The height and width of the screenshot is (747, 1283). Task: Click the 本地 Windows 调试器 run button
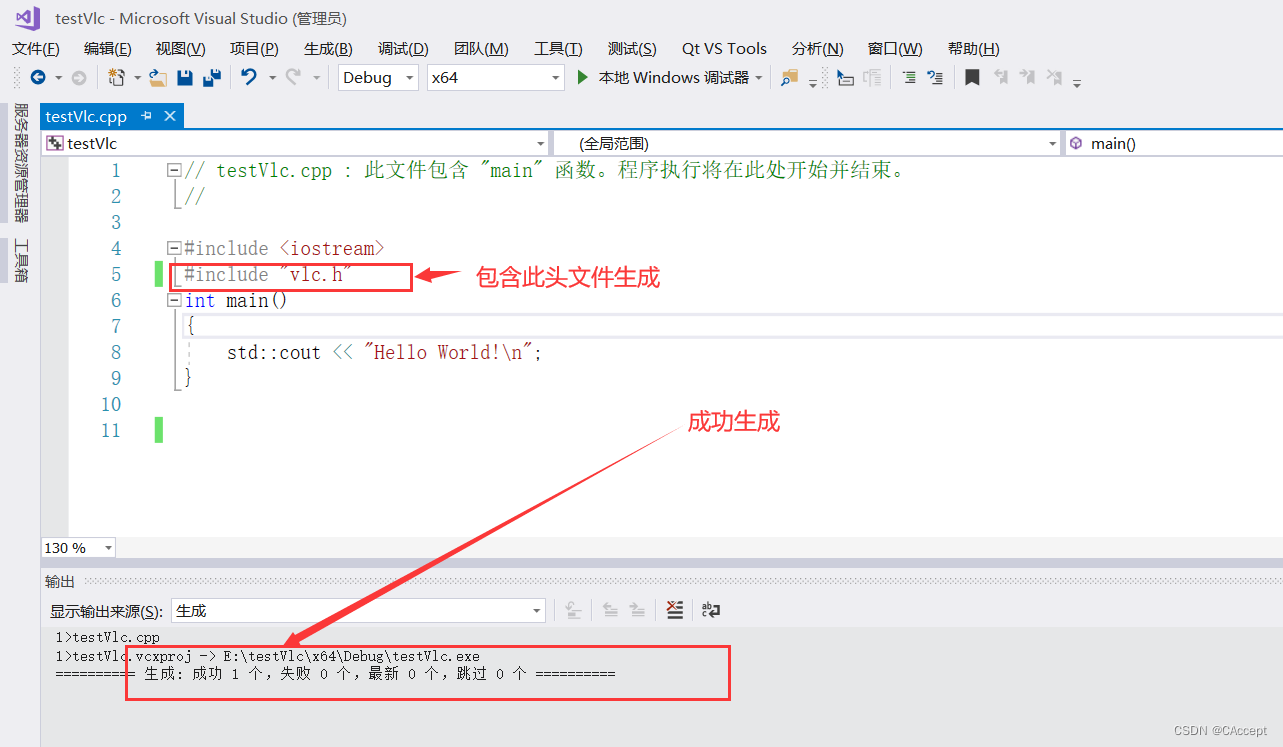pos(663,77)
